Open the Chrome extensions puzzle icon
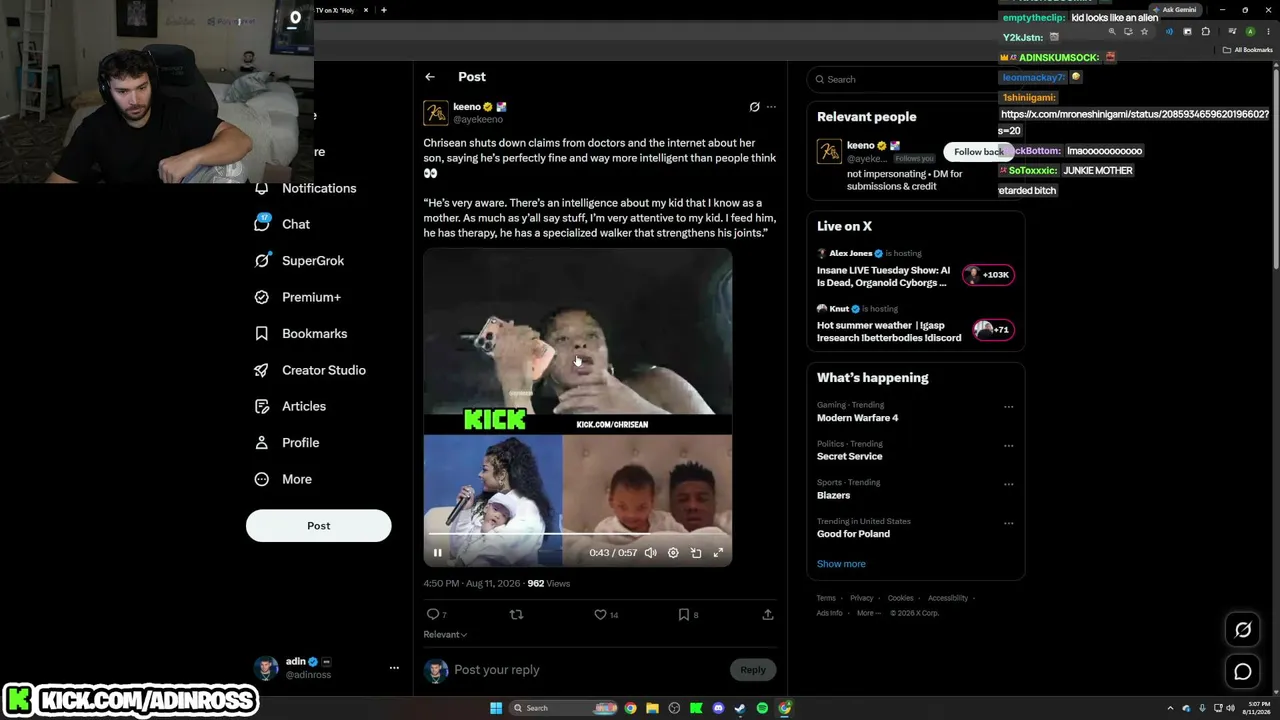 (1206, 32)
